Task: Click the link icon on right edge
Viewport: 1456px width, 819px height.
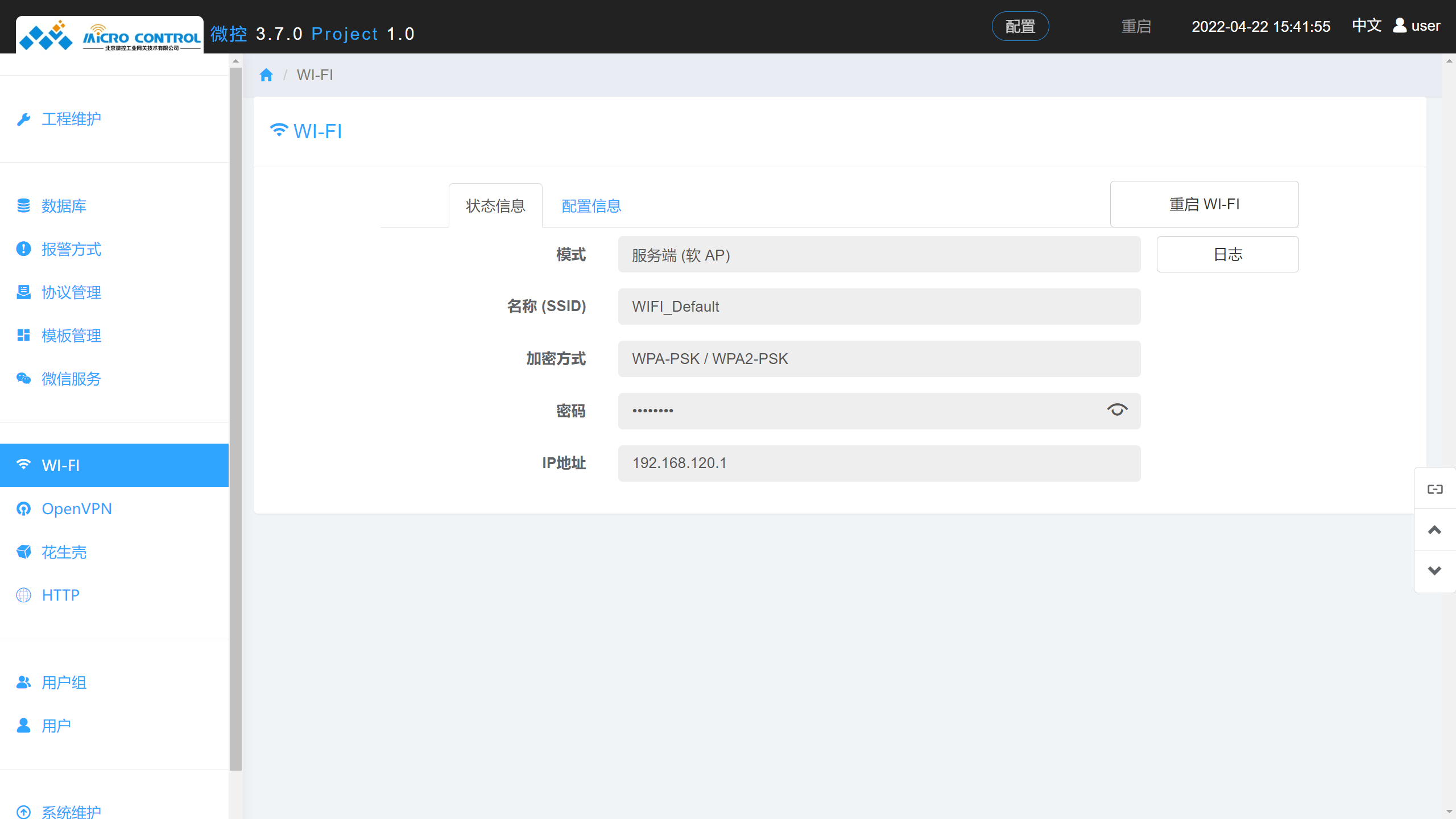Action: pyautogui.click(x=1434, y=489)
